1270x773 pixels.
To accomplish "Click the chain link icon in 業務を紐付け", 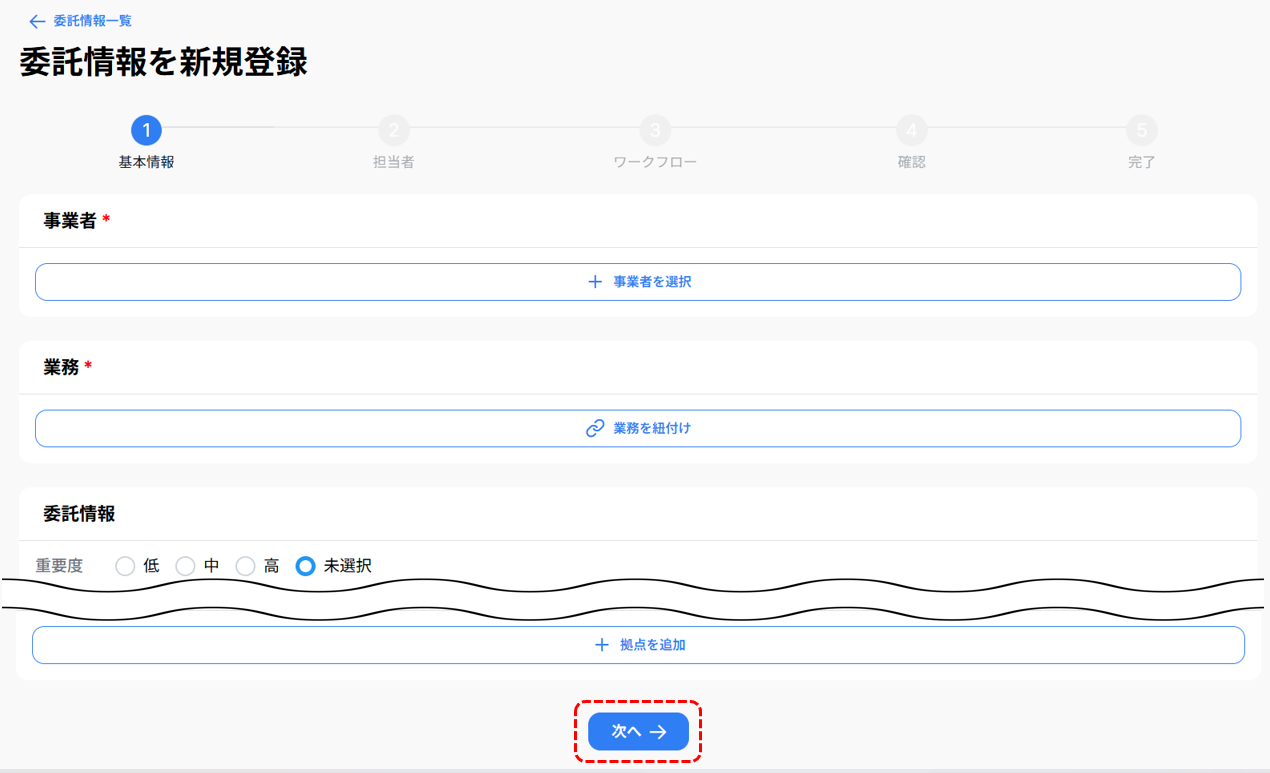I will [595, 428].
